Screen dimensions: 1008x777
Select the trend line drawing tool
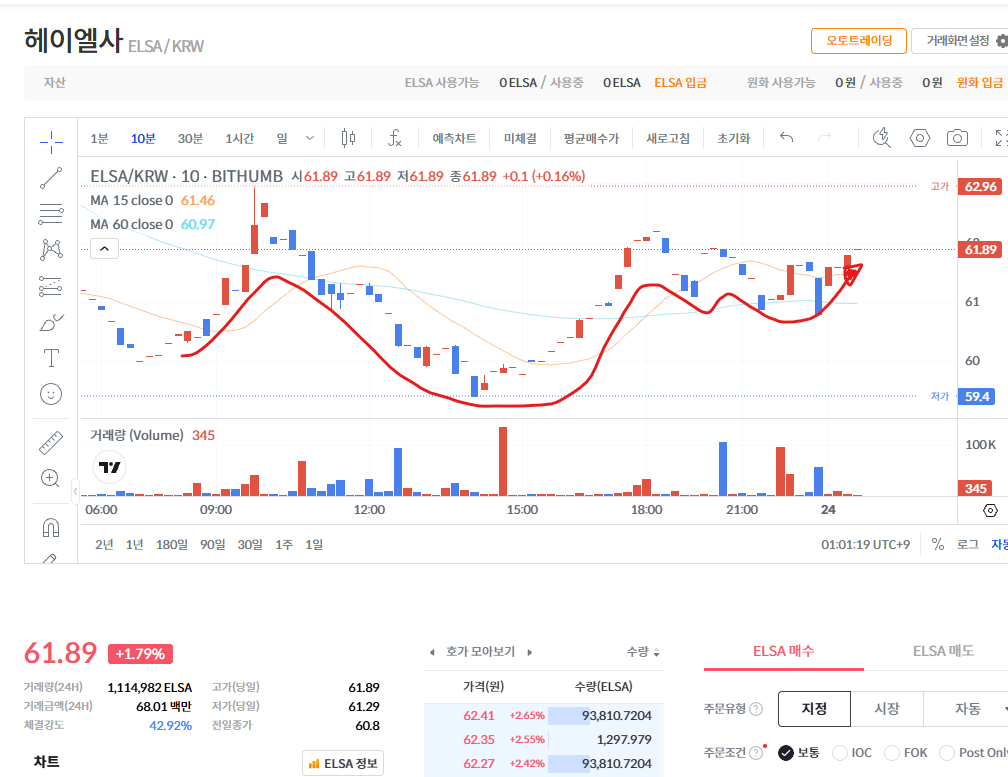[51, 178]
